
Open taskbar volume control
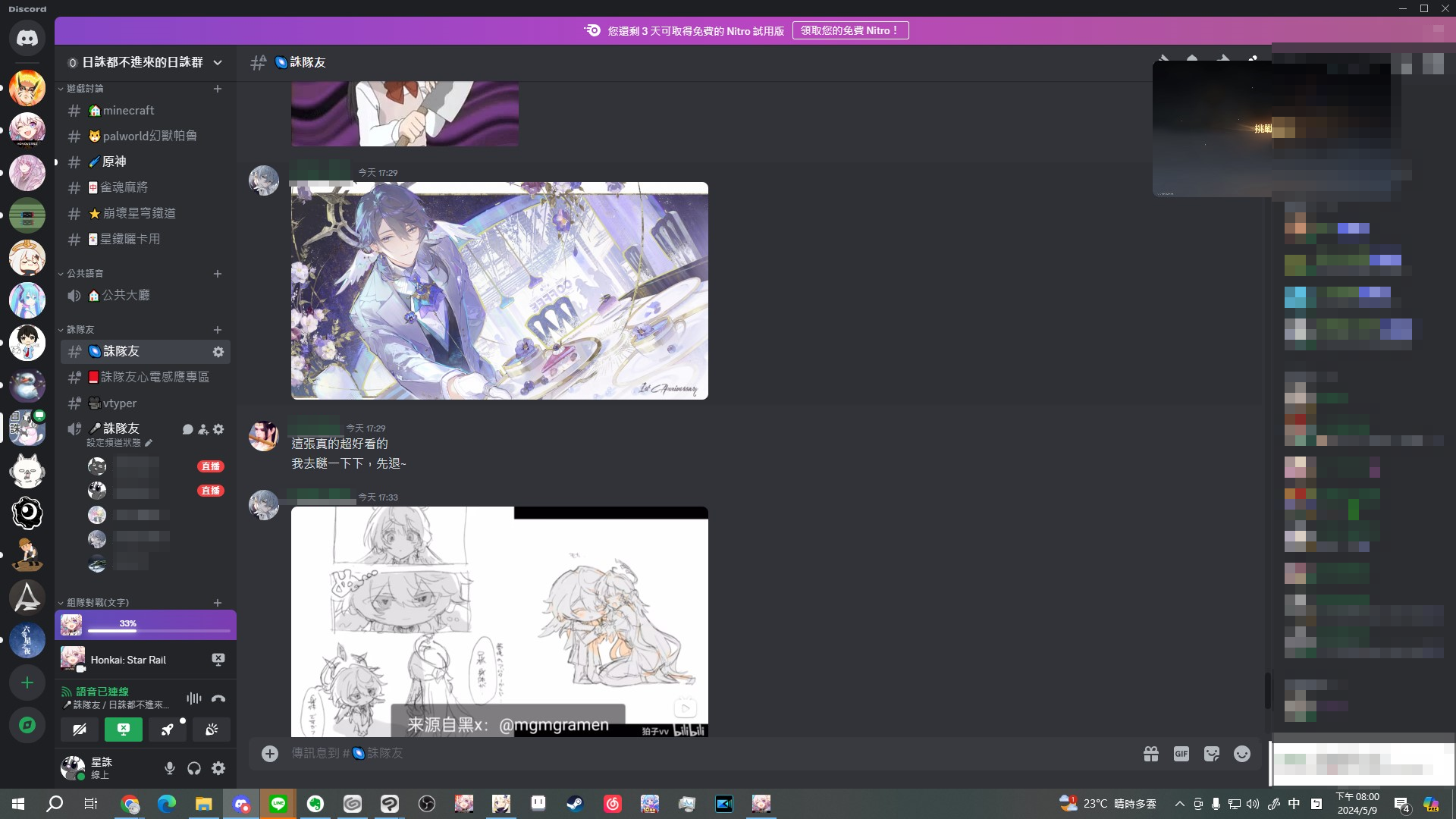pyautogui.click(x=1252, y=804)
